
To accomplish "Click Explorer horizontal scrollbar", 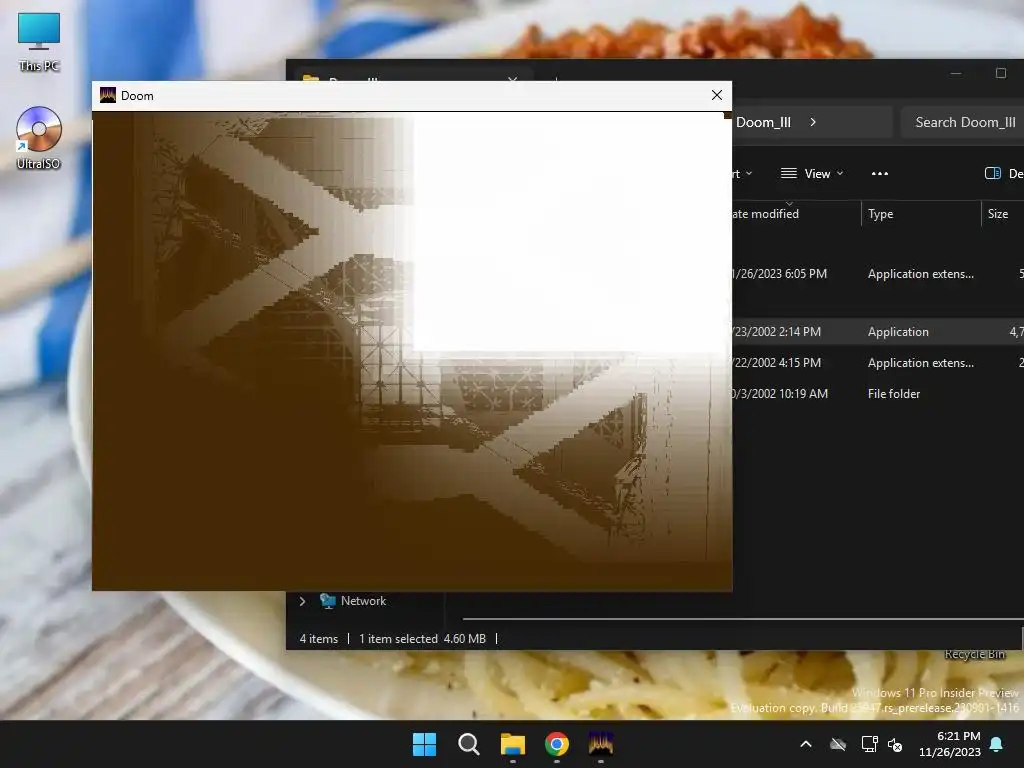I will 743,618.
